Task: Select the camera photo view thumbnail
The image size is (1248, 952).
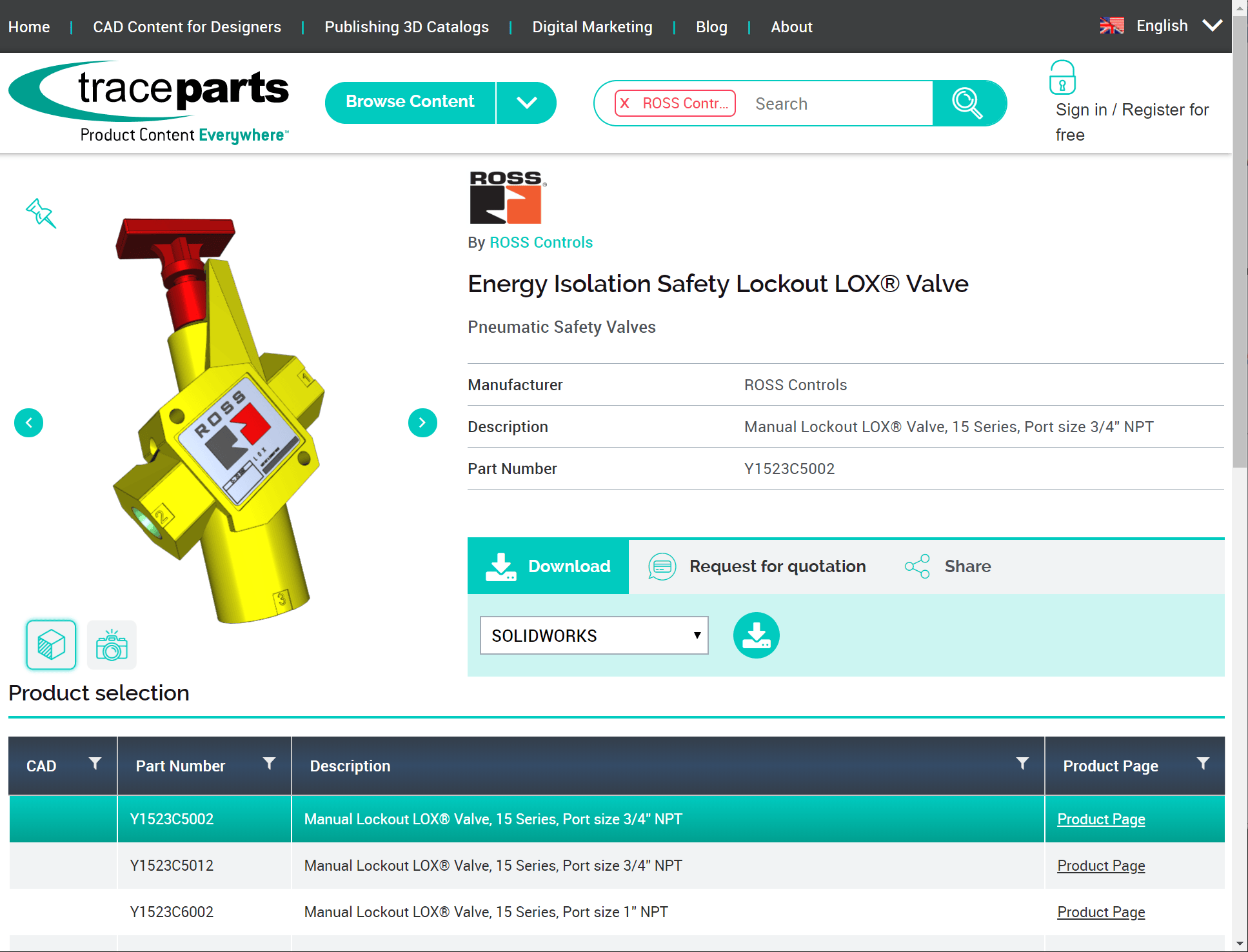Action: [x=112, y=645]
